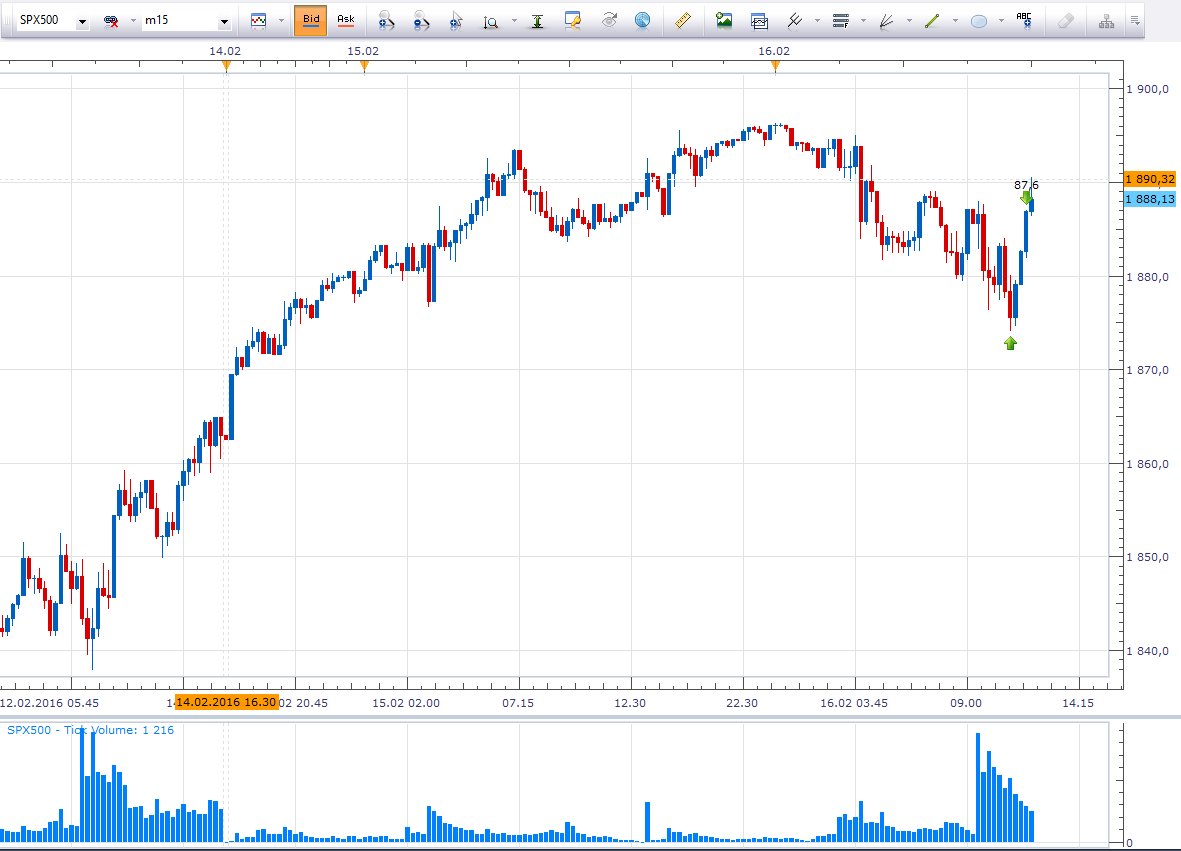This screenshot has width=1181, height=851.
Task: Select the green trend line tool
Action: pos(932,21)
